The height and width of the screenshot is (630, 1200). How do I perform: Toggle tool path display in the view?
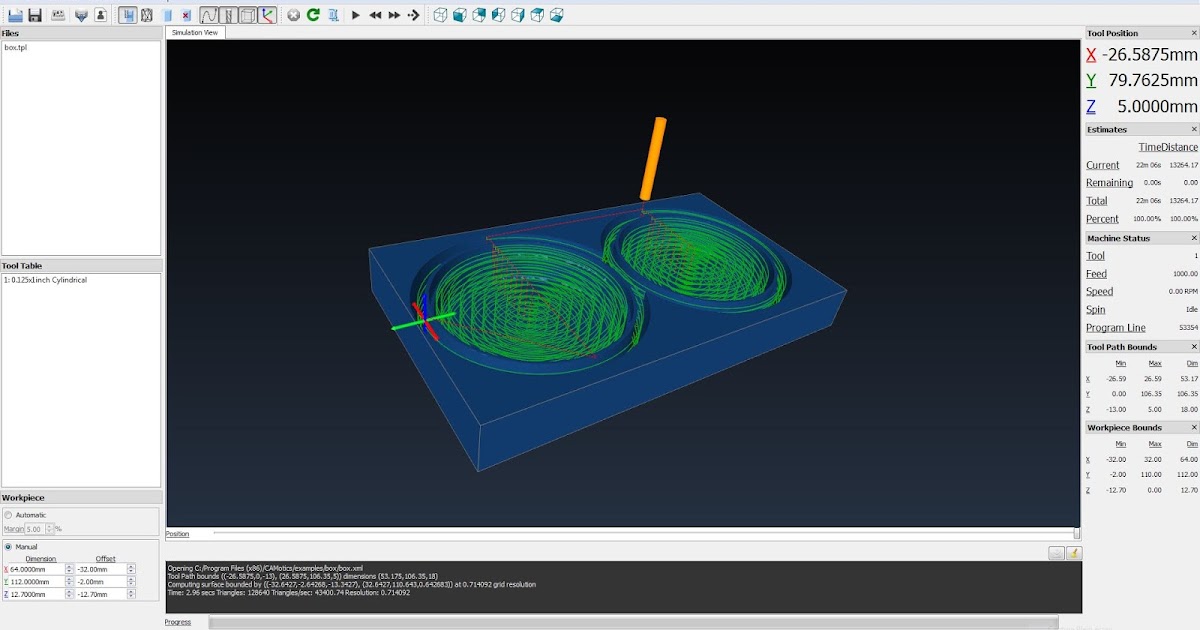coord(210,15)
